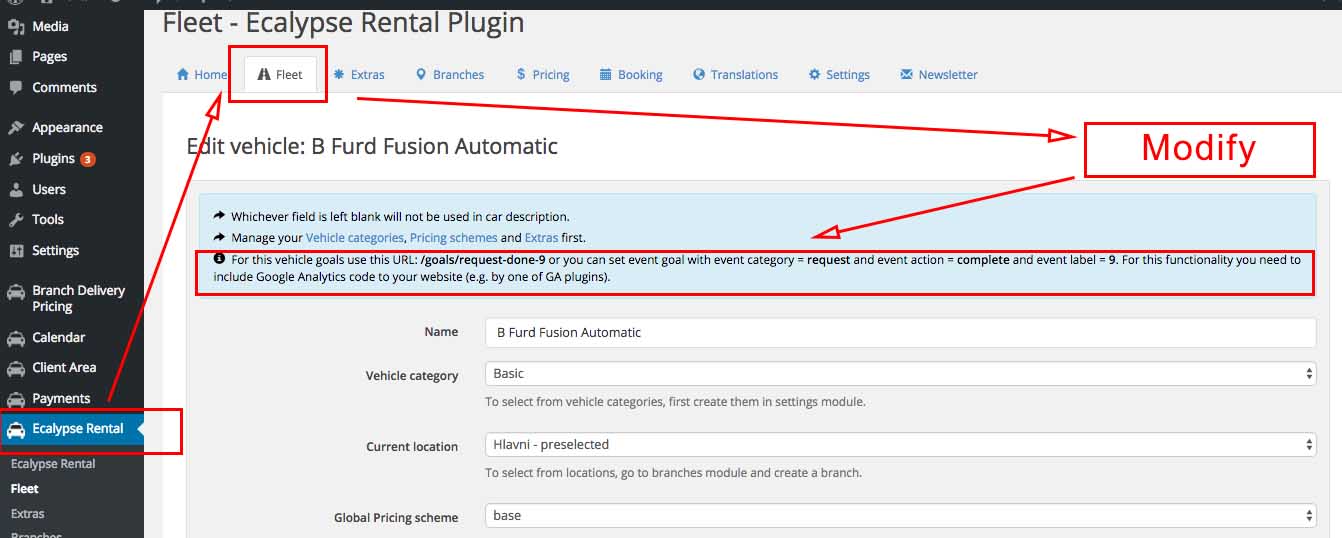The image size is (1342, 538).
Task: Click the Edit vehicle heading text
Action: (x=372, y=146)
